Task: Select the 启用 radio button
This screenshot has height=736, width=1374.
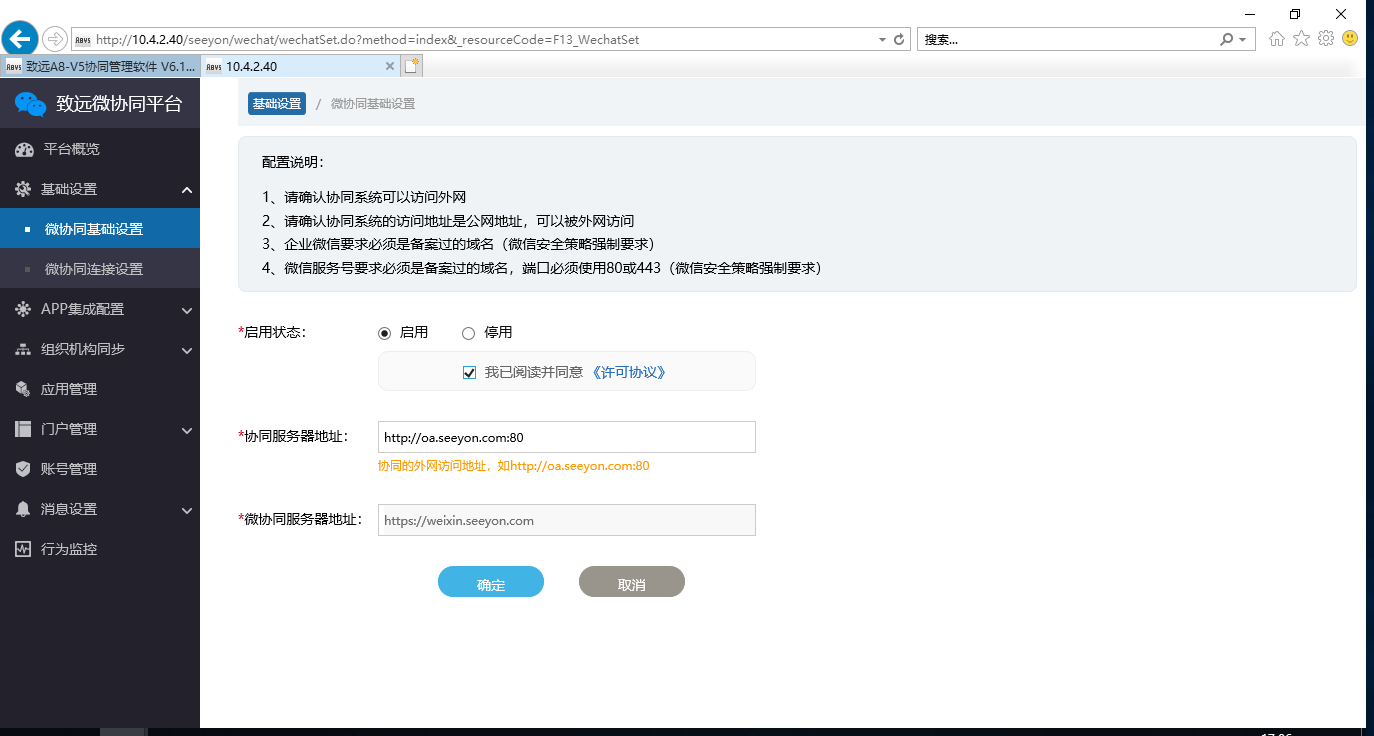Action: (x=384, y=333)
